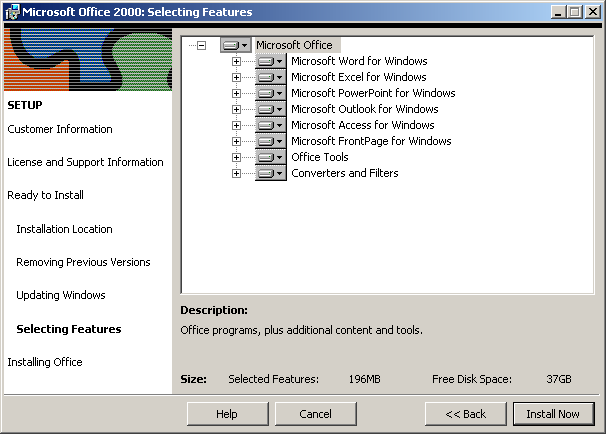Screen dimensions: 606x434
Task: Go back with << Back button
Action: [466, 414]
